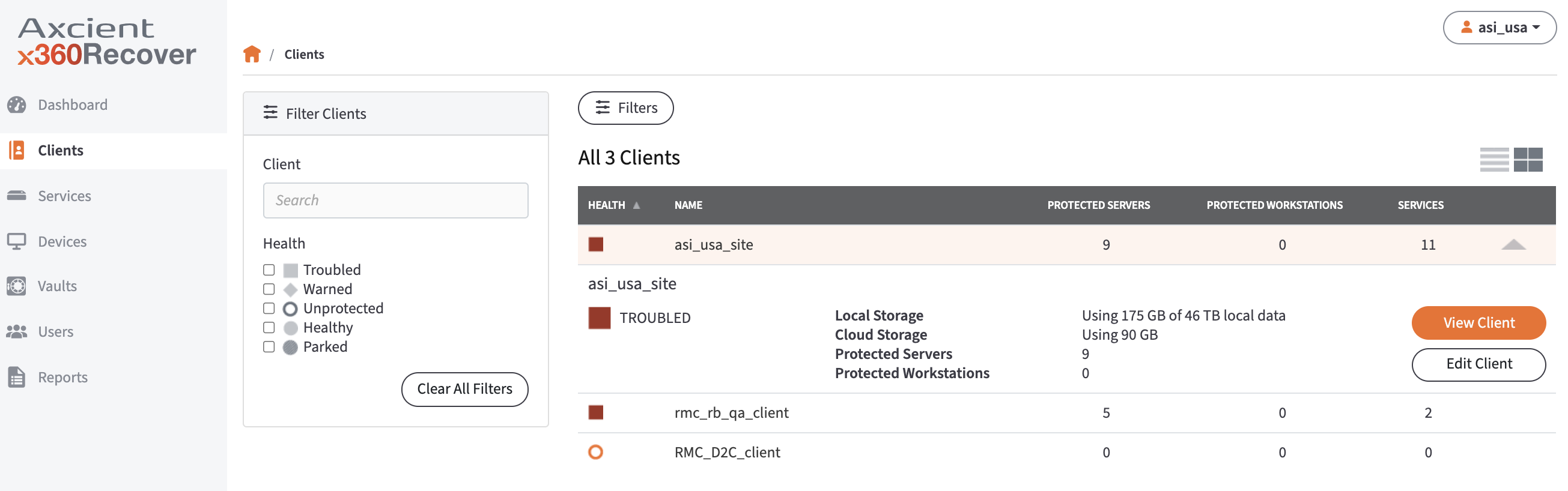
Task: Open the asi_usa account dropdown
Action: click(x=1498, y=27)
